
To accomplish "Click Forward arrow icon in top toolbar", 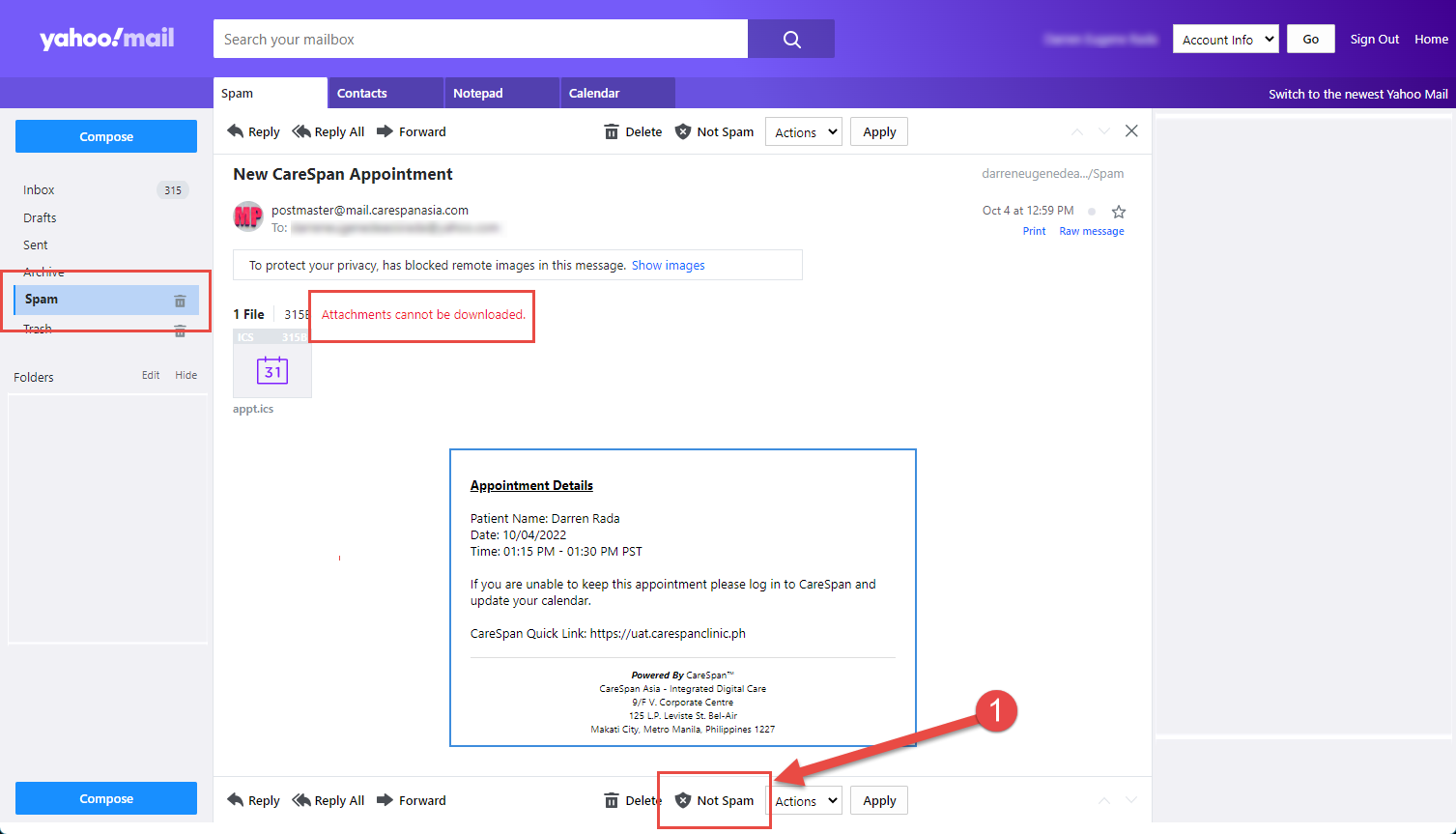I will (385, 131).
